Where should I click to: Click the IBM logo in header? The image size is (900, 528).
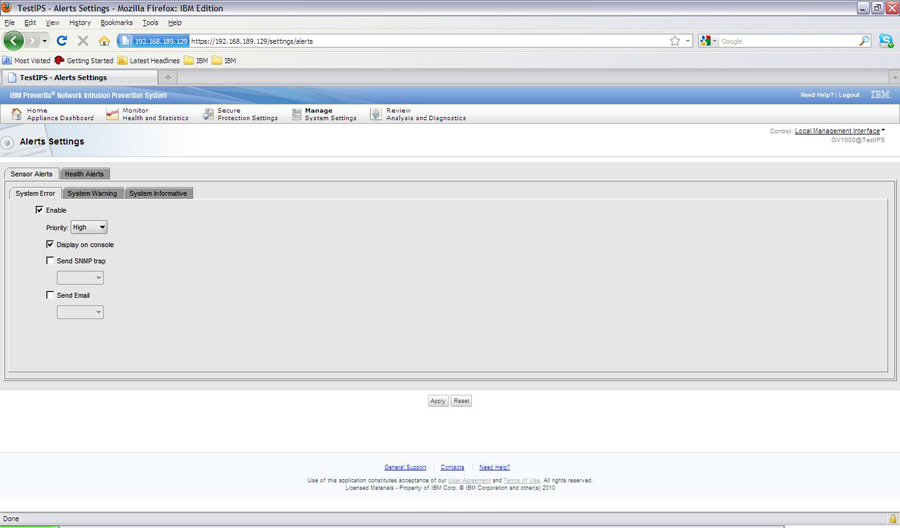(x=880, y=95)
